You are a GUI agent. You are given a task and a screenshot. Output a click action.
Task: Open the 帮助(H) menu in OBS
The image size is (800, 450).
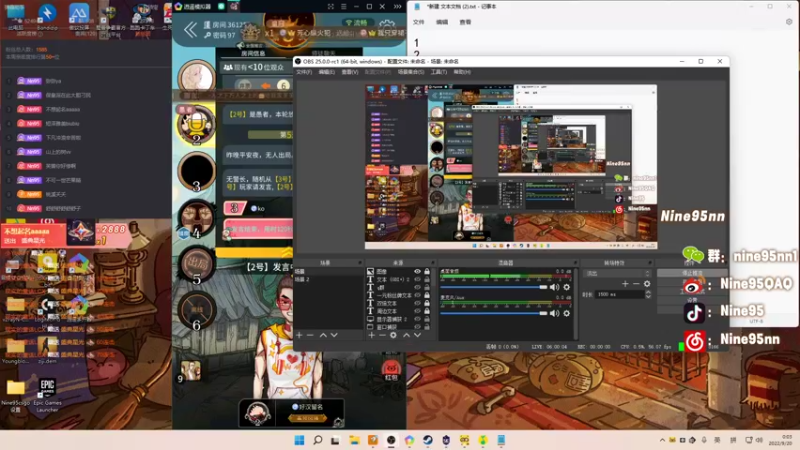point(462,72)
